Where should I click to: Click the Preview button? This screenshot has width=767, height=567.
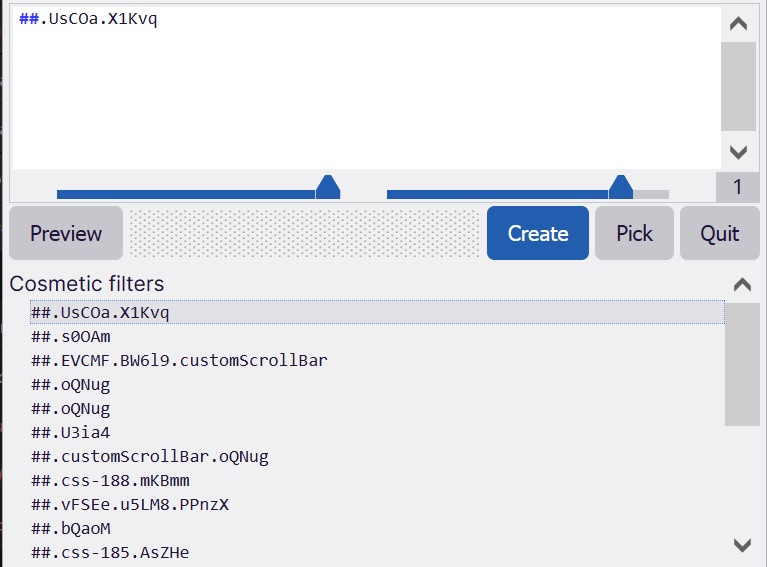(66, 233)
